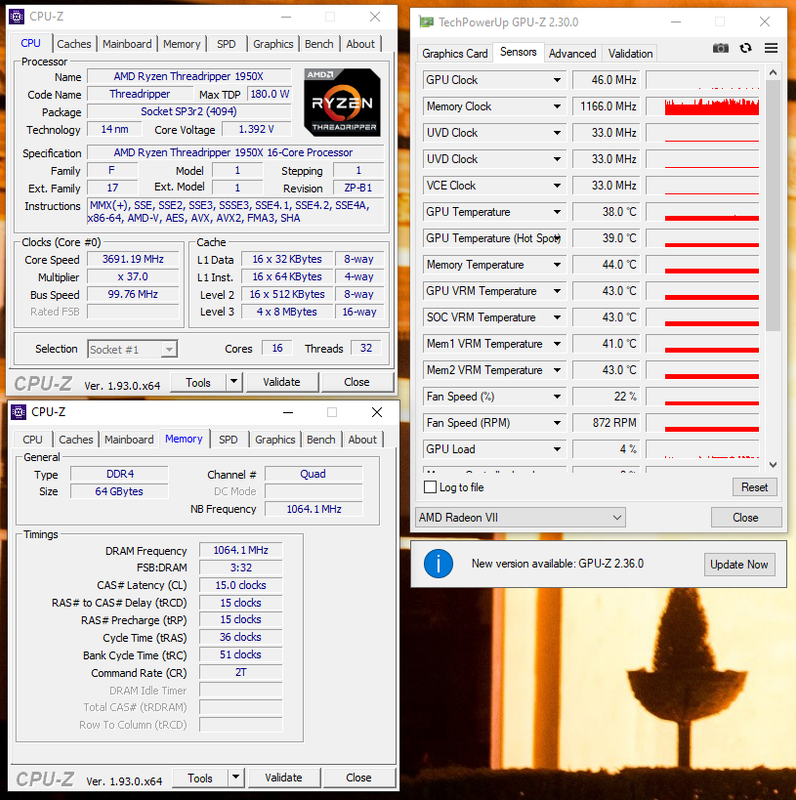The image size is (796, 800).
Task: Open the SOC VRM Temperature sensor dropdown
Action: (557, 317)
